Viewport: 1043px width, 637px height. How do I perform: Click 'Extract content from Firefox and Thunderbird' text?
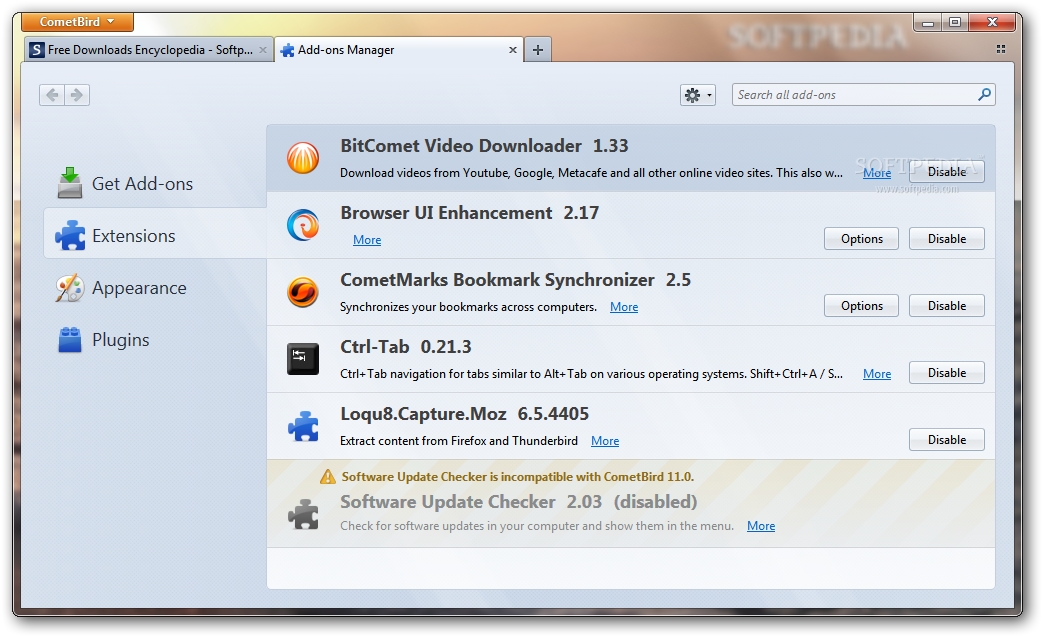(459, 441)
